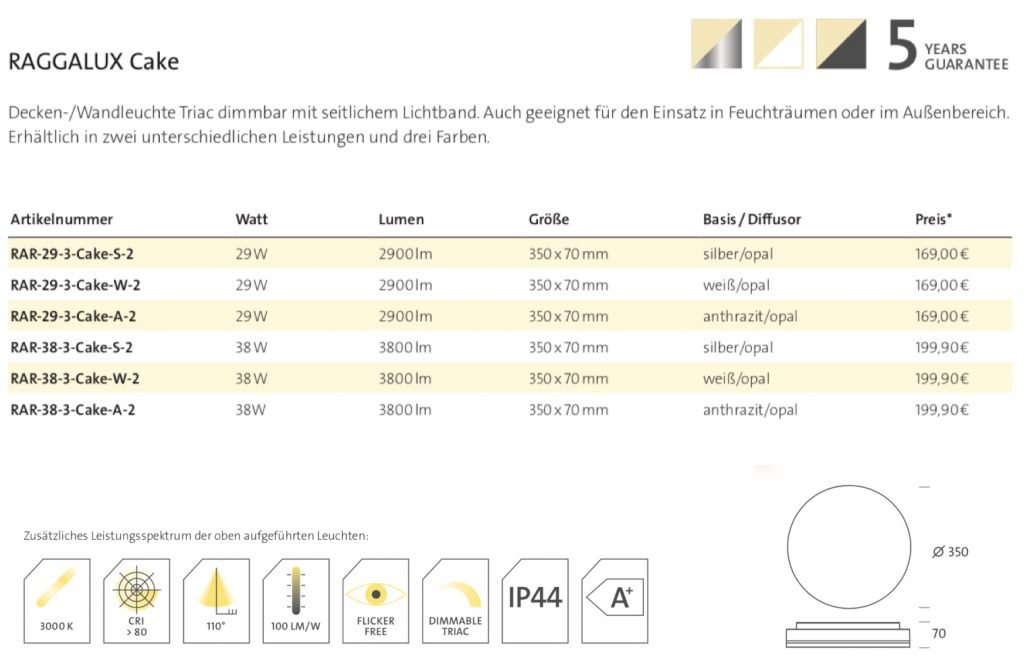Click 3800 lm in RAR-38-3-Cake-A-2 row
The image size is (1024, 666).
[x=405, y=410]
